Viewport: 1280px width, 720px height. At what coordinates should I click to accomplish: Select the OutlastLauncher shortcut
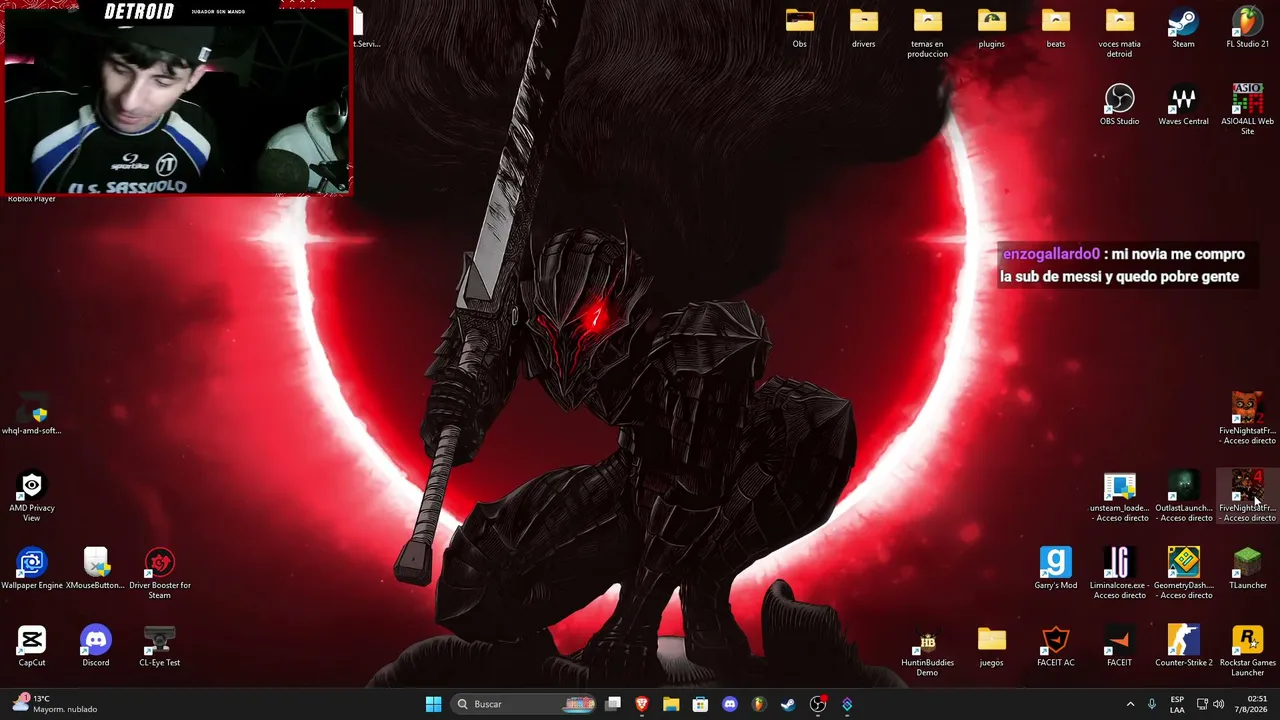[x=1183, y=497]
